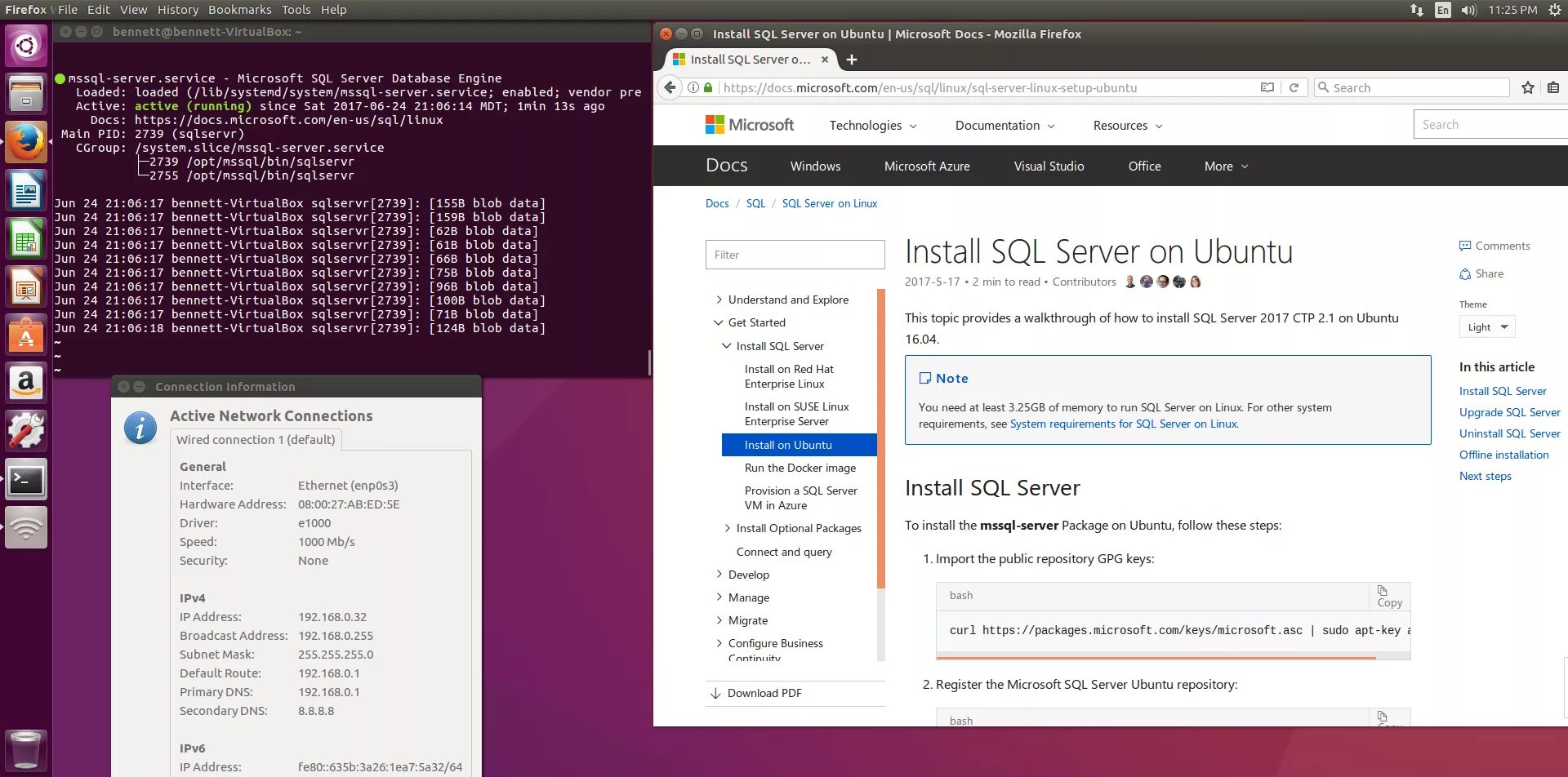The height and width of the screenshot is (777, 1568).
Task: Open Resources dropdown menu
Action: (x=1128, y=126)
